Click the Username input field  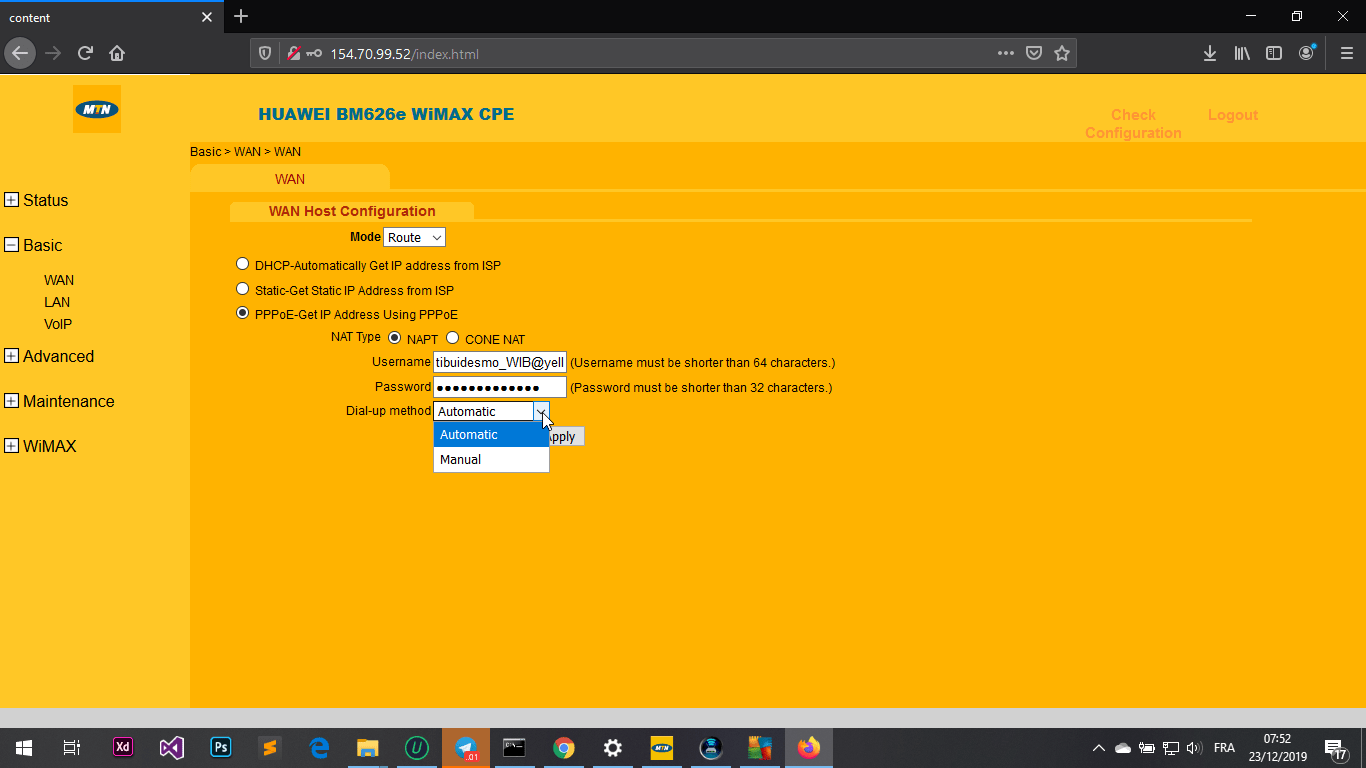click(x=500, y=362)
